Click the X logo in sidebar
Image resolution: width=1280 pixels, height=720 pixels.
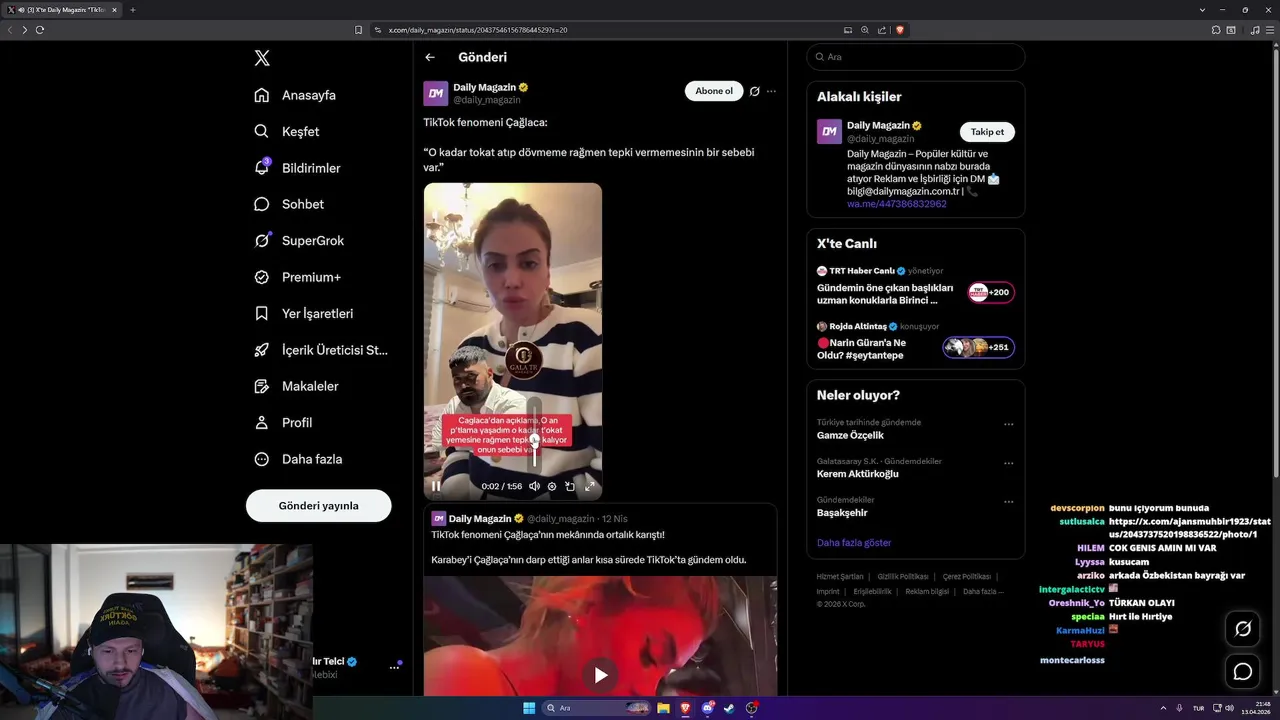click(x=262, y=58)
